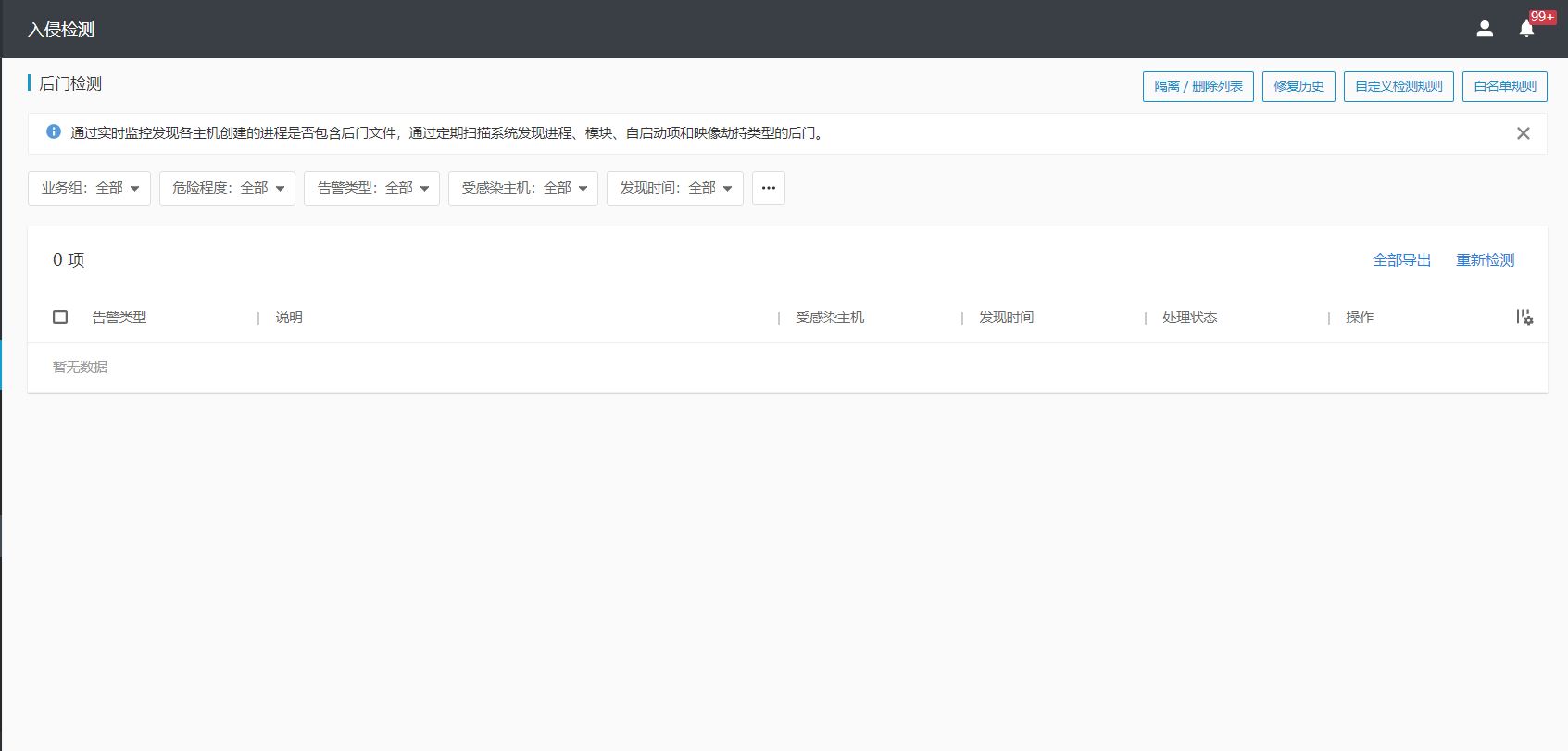Expand the 业务组 filter dropdown
The image size is (1568, 751).
click(x=89, y=188)
